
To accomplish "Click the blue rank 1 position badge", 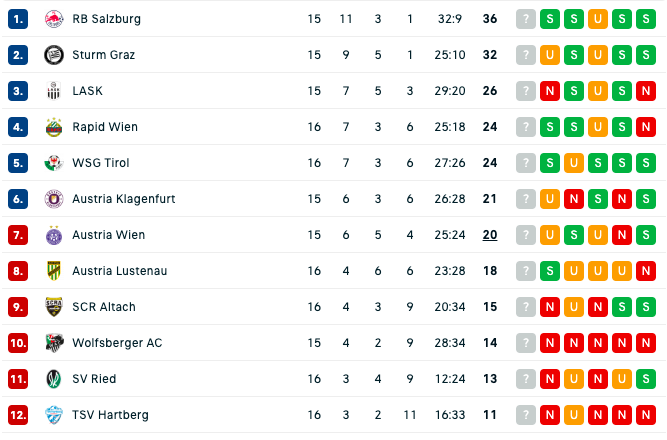I will point(18,19).
